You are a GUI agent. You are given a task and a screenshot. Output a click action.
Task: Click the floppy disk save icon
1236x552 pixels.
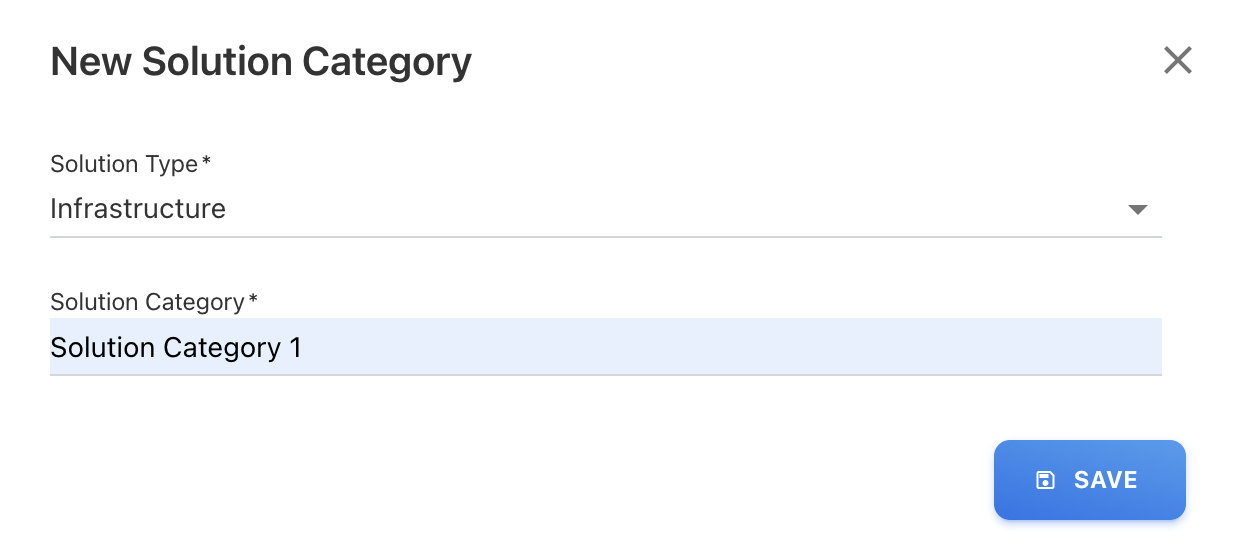click(1045, 480)
